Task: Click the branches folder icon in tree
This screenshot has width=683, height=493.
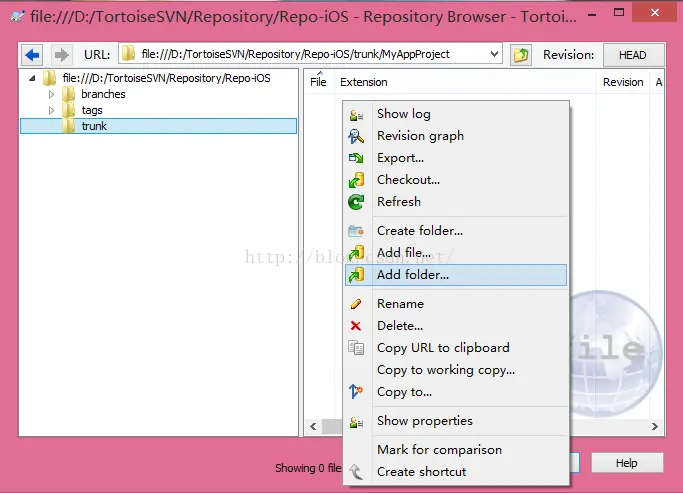Action: pos(68,94)
